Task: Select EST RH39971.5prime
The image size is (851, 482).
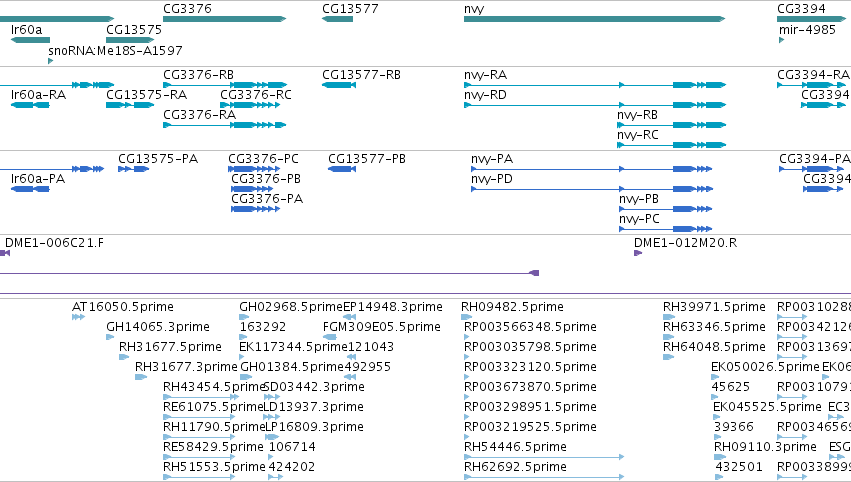Action: pos(669,317)
